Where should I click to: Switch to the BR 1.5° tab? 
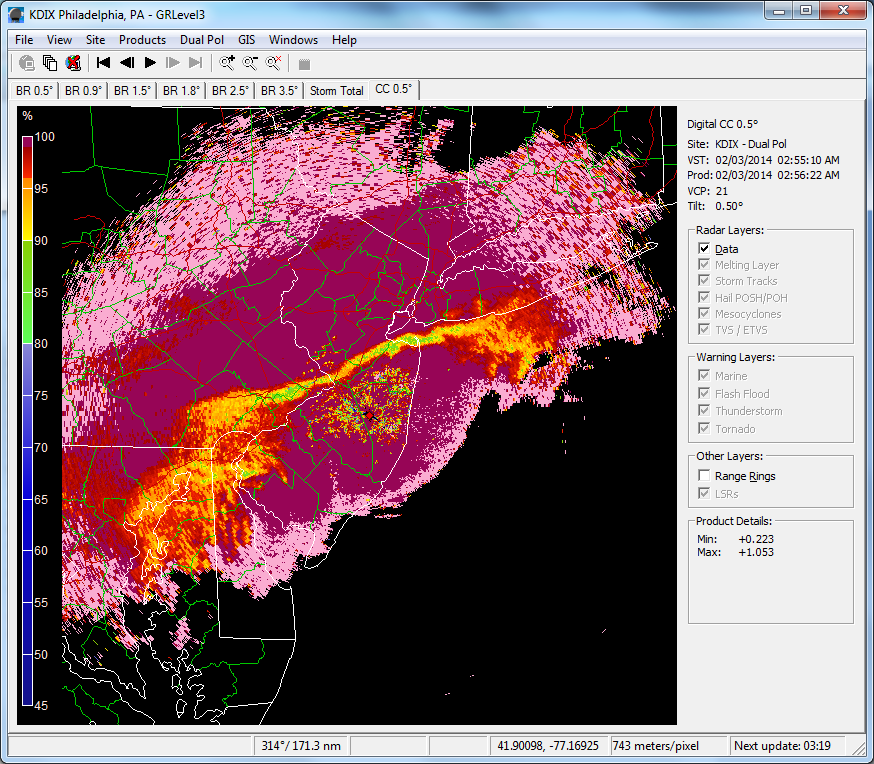pyautogui.click(x=133, y=91)
